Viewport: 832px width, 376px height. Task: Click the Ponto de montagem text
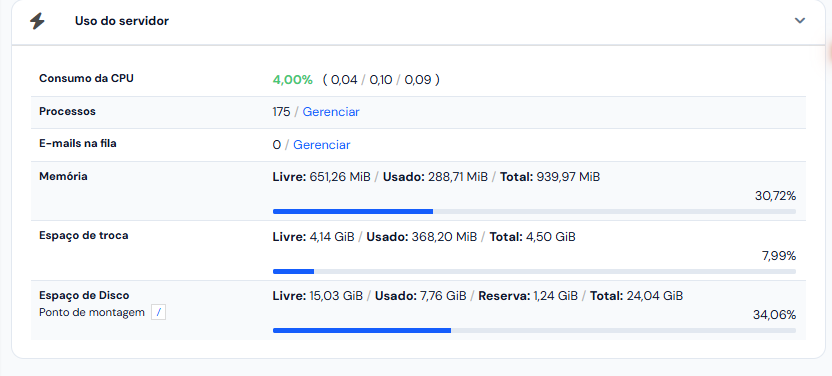pyautogui.click(x=92, y=312)
